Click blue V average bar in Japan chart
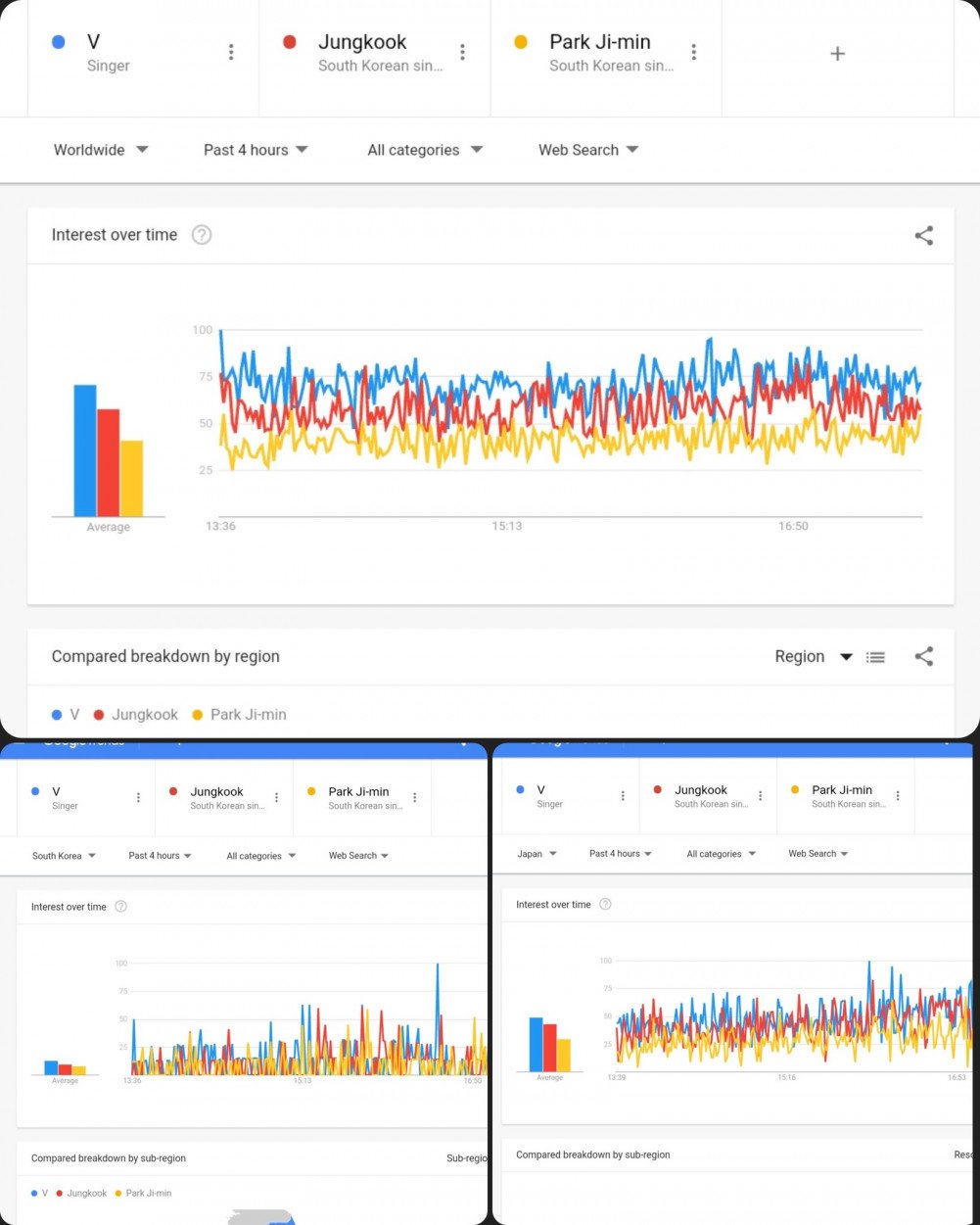 [x=536, y=1045]
